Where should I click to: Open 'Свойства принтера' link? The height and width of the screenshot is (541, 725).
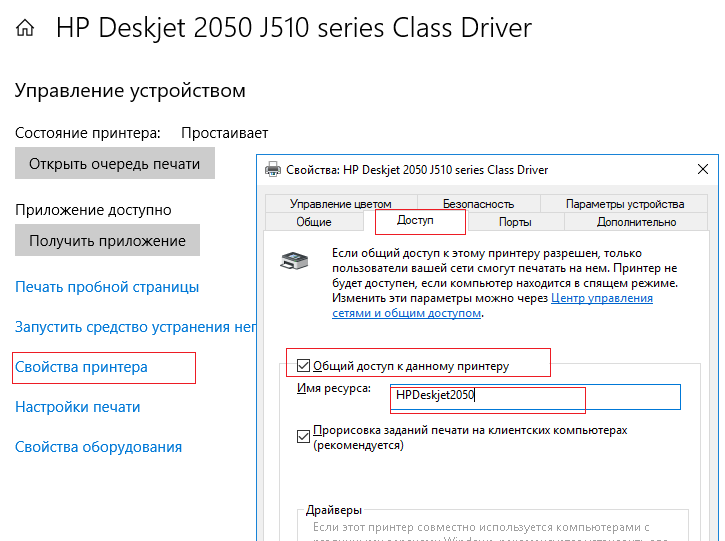[x=81, y=367]
